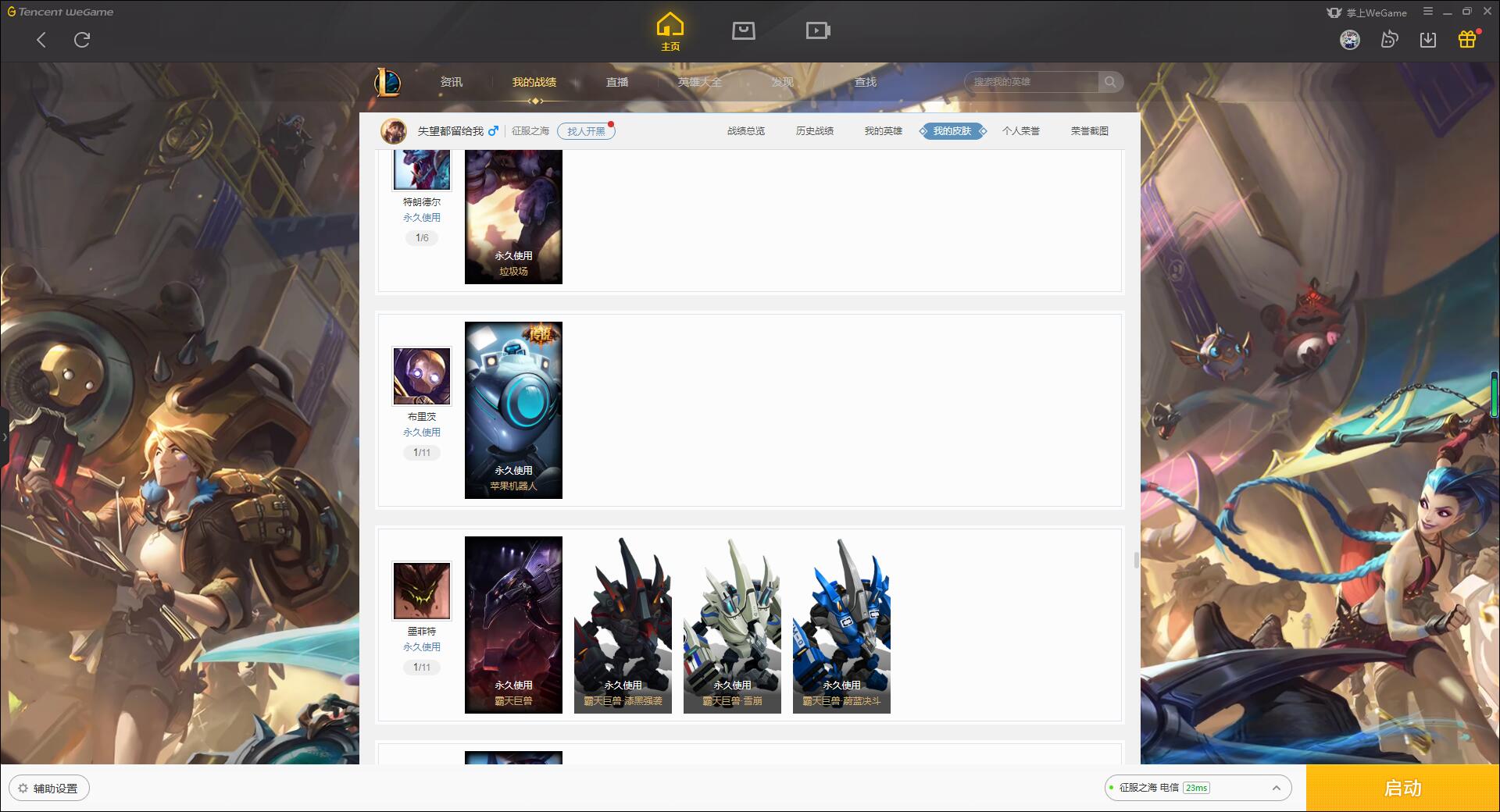Image resolution: width=1500 pixels, height=812 pixels.
Task: Click the 墨菲特 champion name
Action: pos(422,632)
